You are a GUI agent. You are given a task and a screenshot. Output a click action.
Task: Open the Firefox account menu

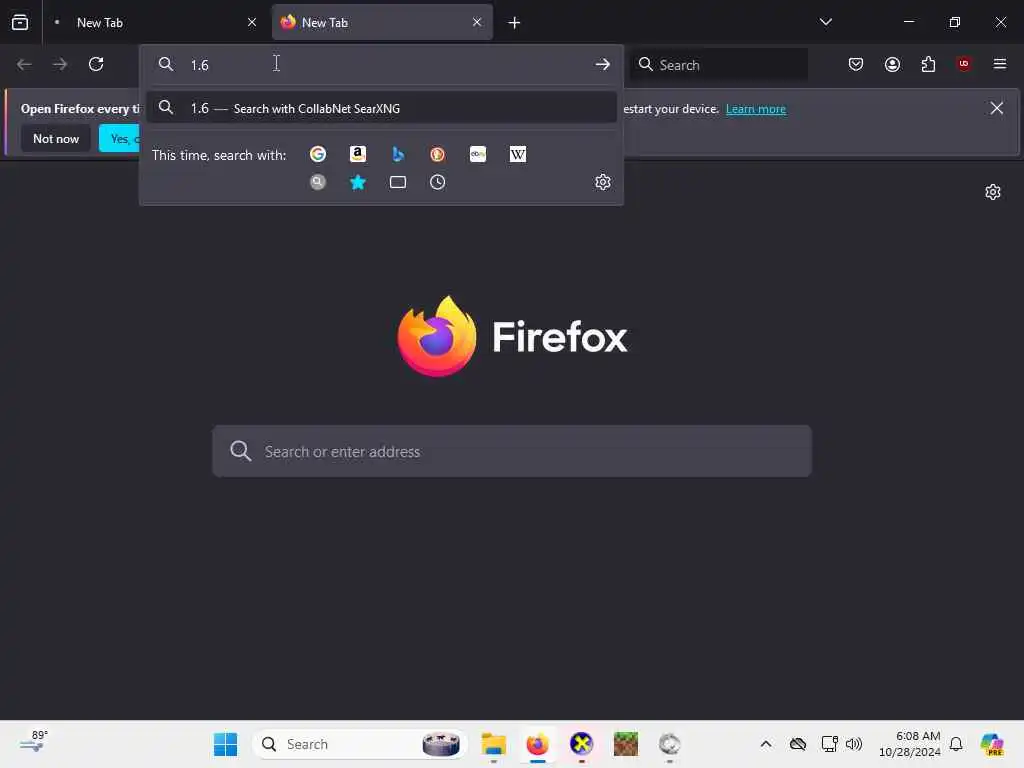click(x=892, y=64)
